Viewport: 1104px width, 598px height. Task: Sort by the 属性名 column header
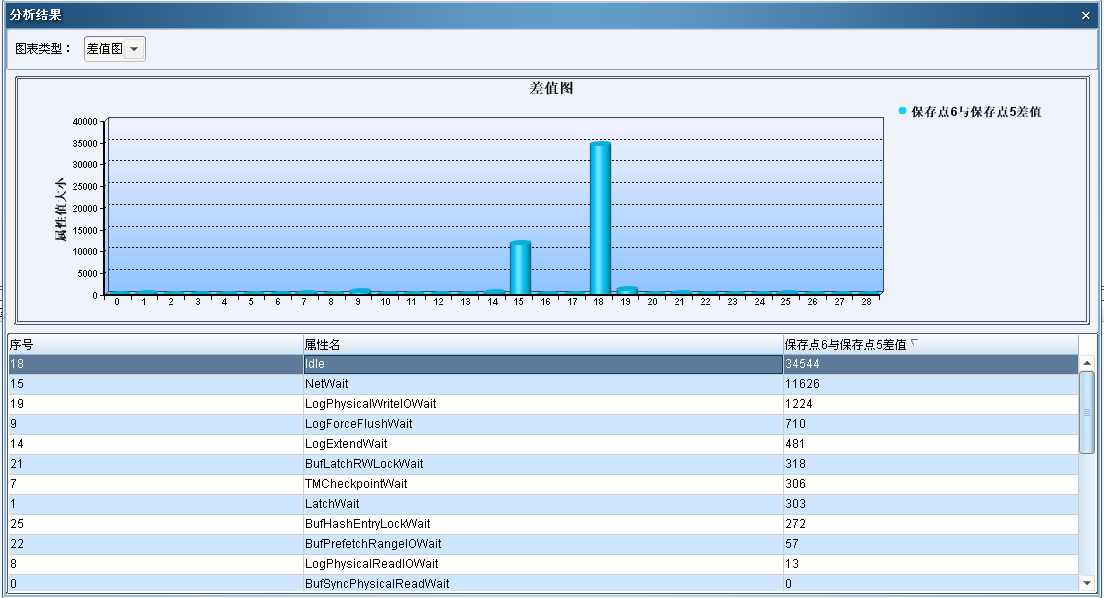click(542, 344)
